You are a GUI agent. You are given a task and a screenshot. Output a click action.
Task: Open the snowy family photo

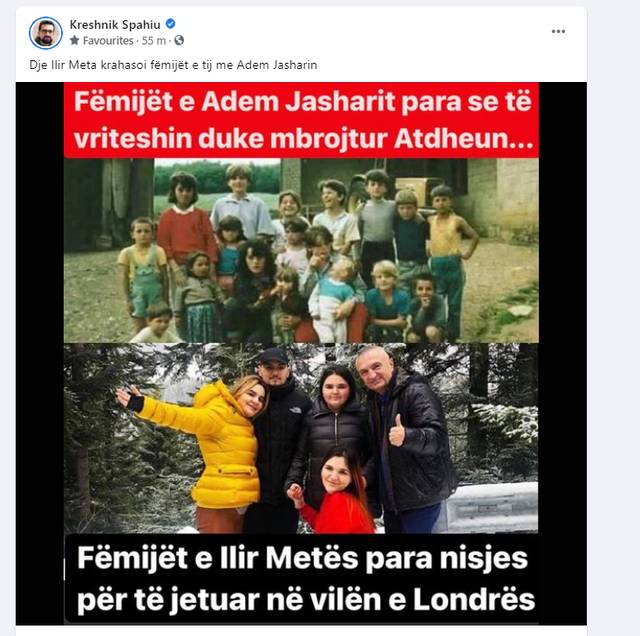[301, 438]
